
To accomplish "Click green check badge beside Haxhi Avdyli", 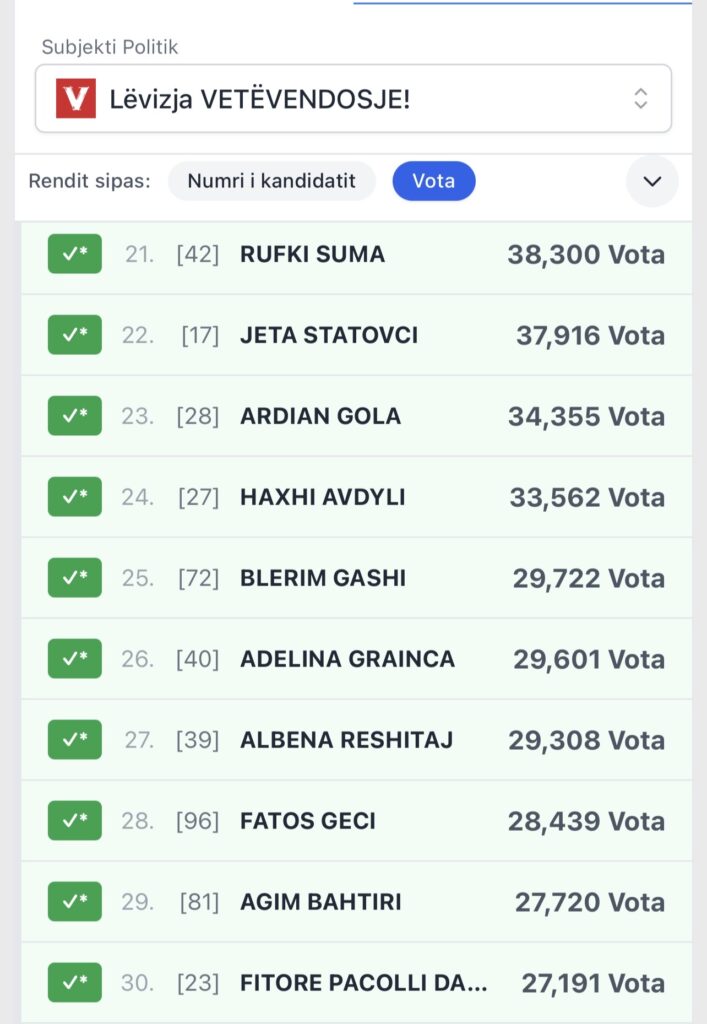I will click(x=75, y=497).
